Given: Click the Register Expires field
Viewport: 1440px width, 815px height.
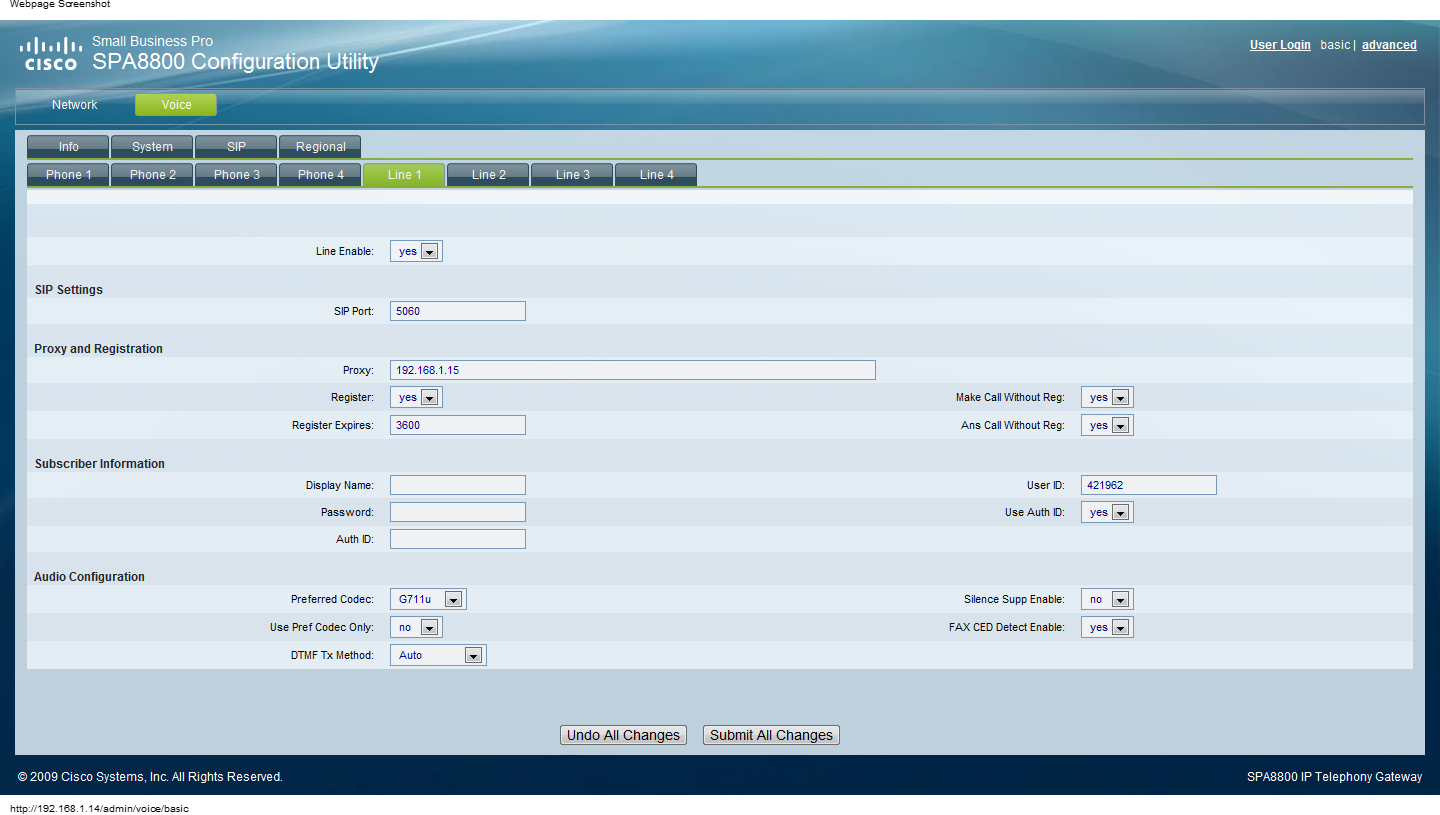Looking at the screenshot, I should [x=458, y=425].
